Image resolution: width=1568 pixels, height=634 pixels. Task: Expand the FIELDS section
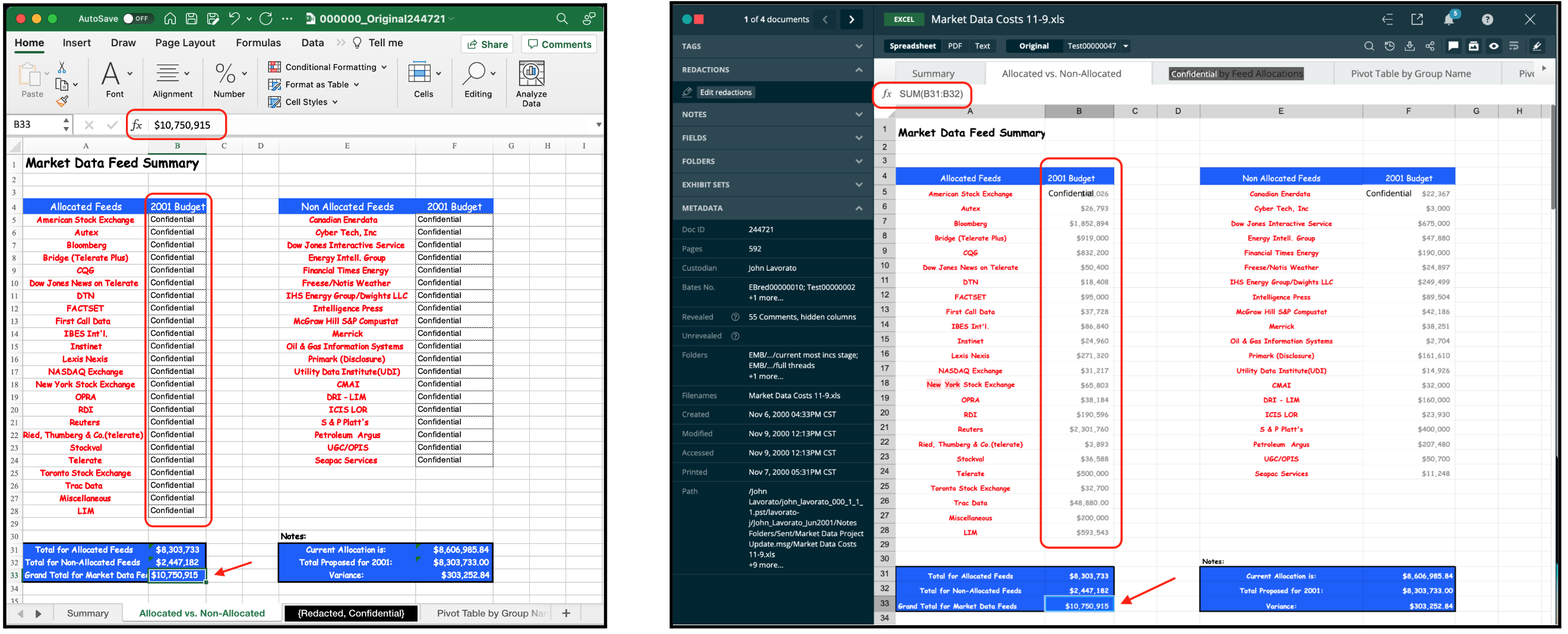(x=773, y=138)
